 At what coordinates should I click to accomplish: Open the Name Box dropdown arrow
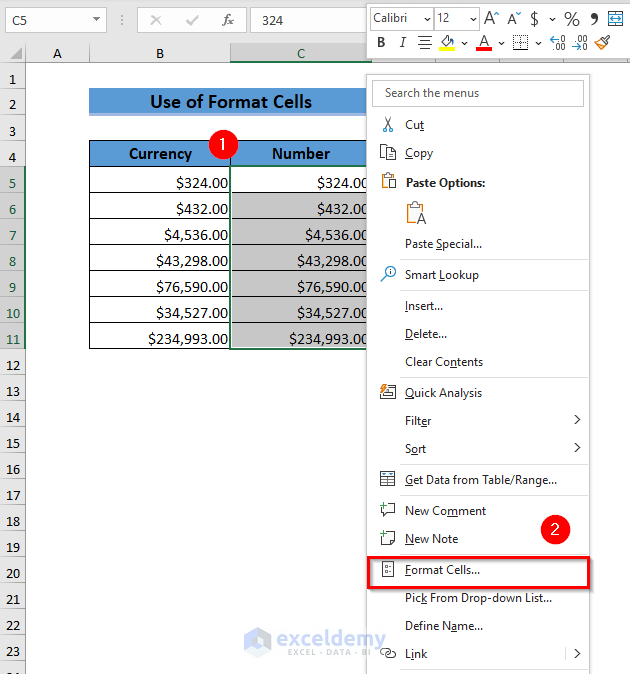click(96, 19)
